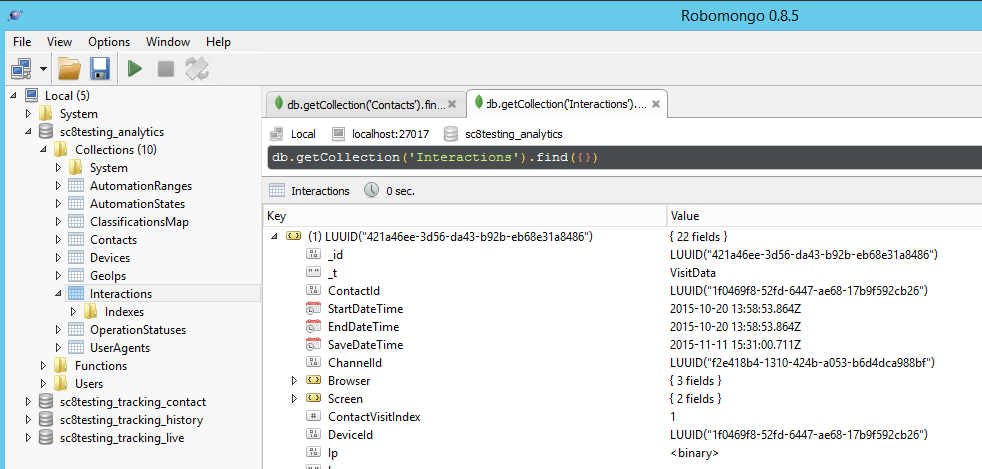Click the Save floppy disk icon

pos(100,69)
